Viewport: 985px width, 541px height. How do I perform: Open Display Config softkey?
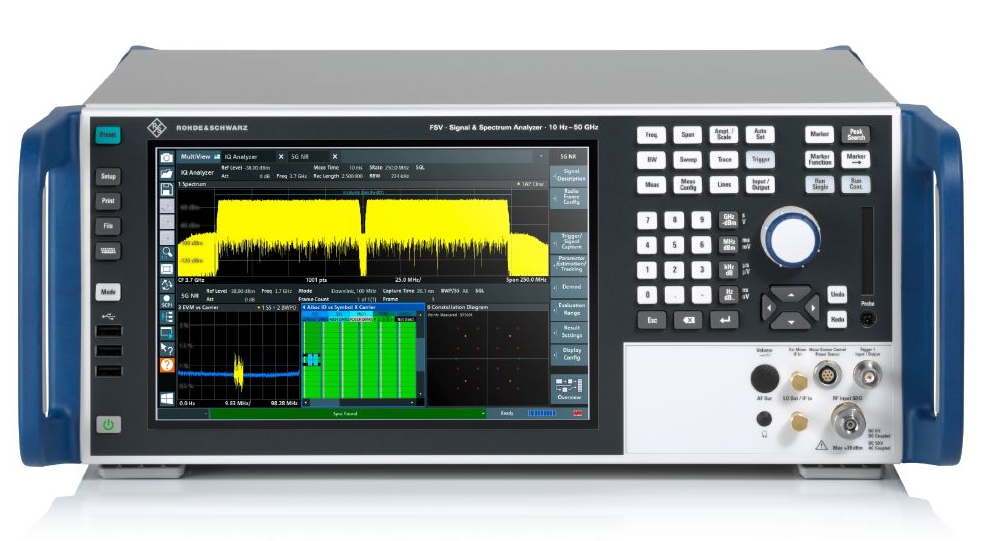click(x=569, y=354)
